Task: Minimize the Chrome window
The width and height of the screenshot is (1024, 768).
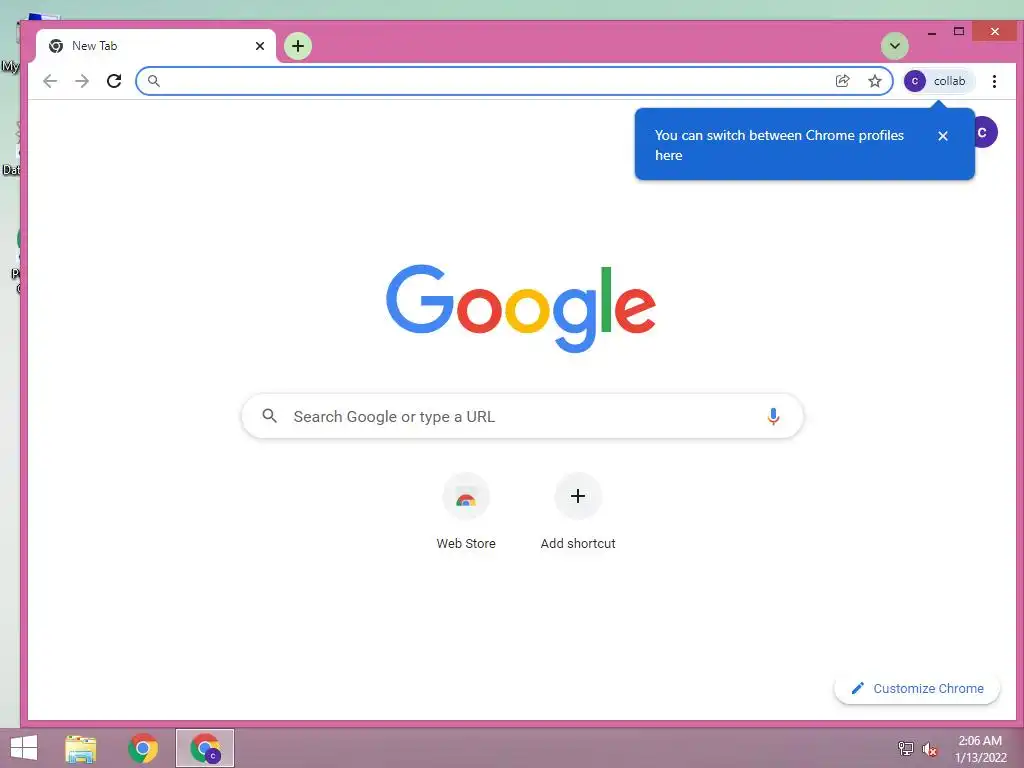Action: (932, 32)
